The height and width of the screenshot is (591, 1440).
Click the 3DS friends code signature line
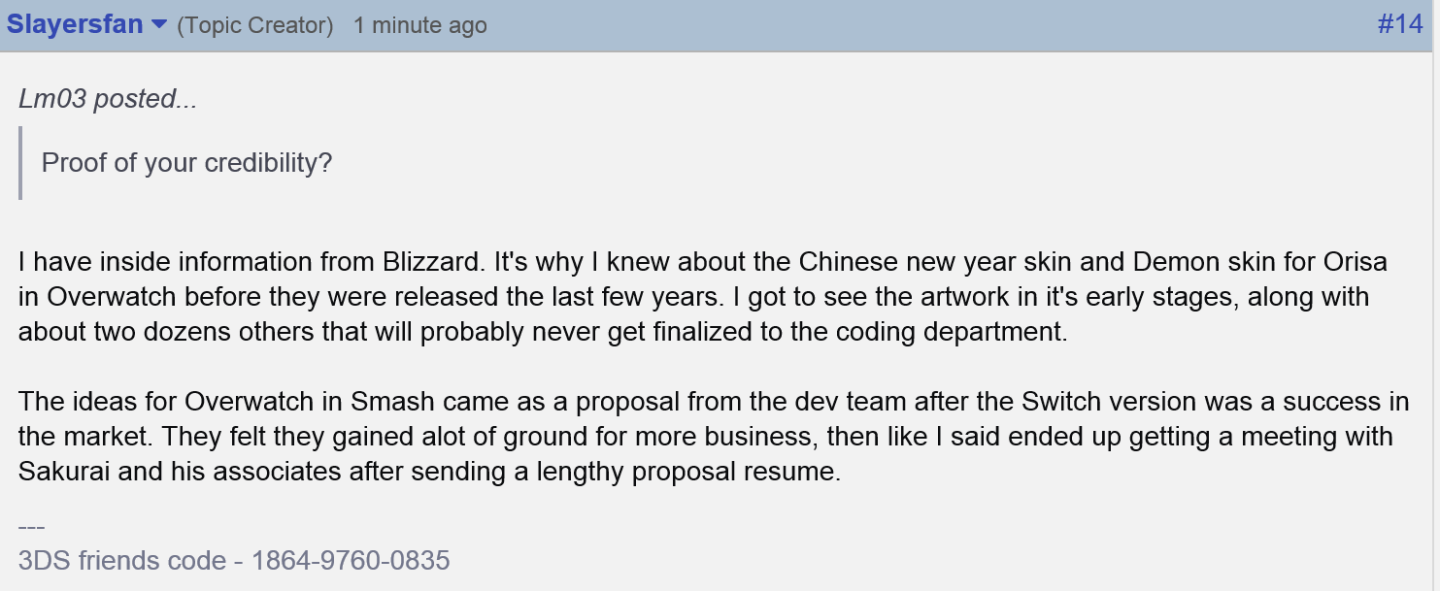(234, 560)
